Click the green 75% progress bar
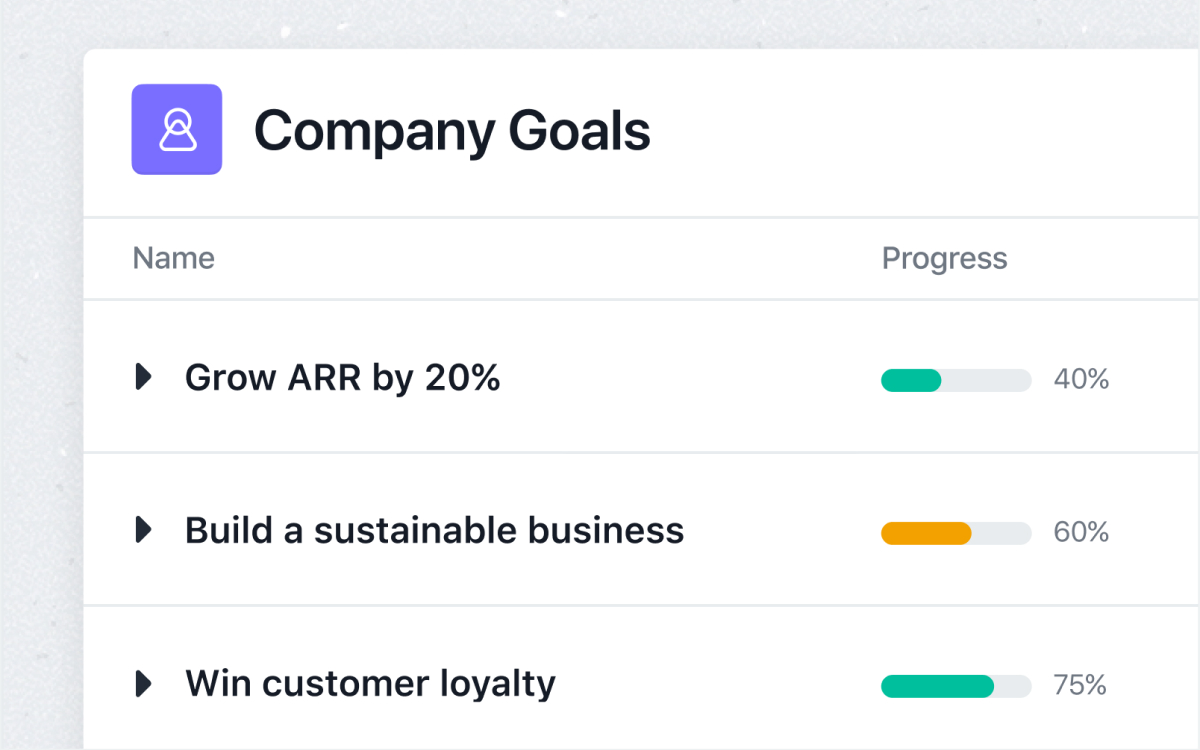Screen dimensions: 1200x750 click(937, 686)
